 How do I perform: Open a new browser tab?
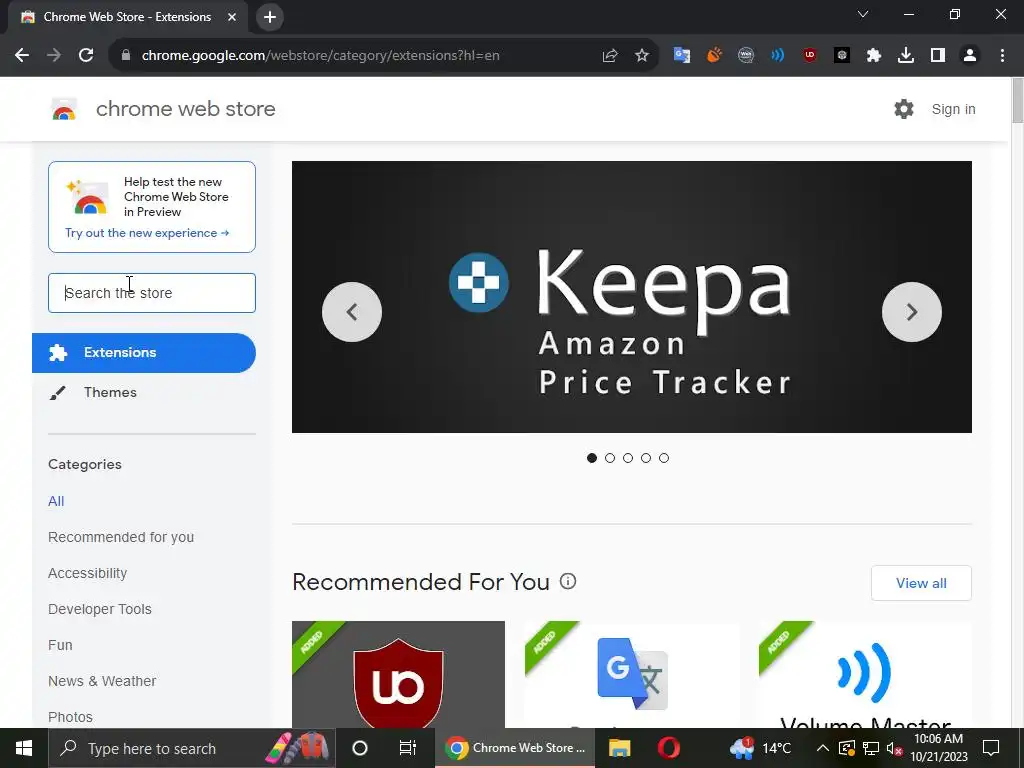[270, 18]
